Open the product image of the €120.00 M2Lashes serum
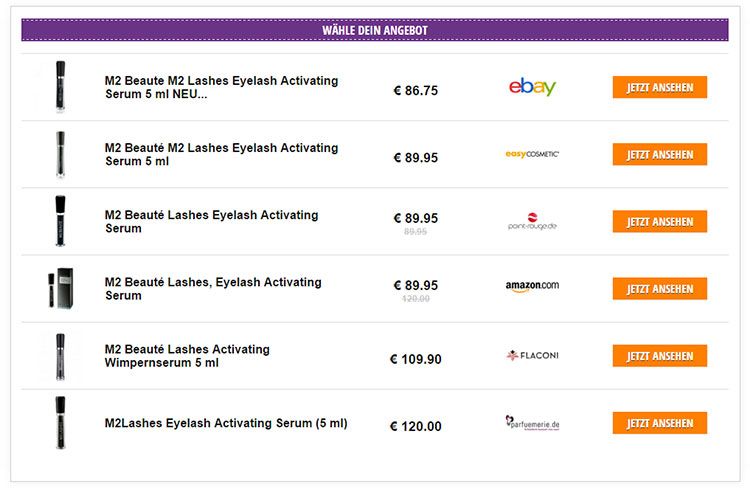 coord(60,423)
